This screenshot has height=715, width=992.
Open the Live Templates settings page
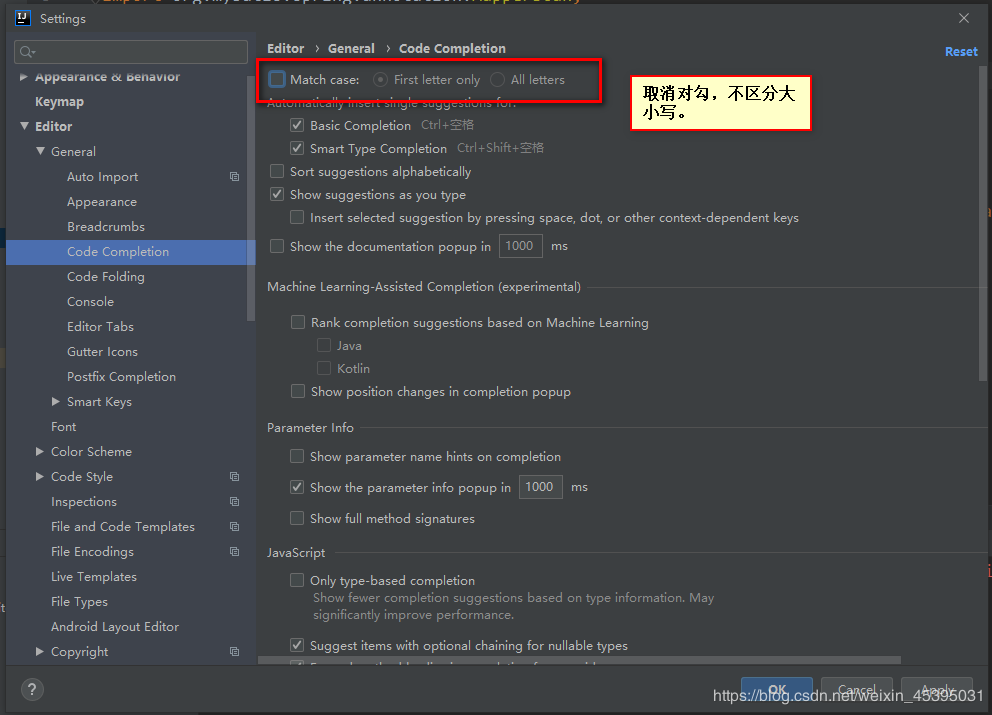[94, 576]
